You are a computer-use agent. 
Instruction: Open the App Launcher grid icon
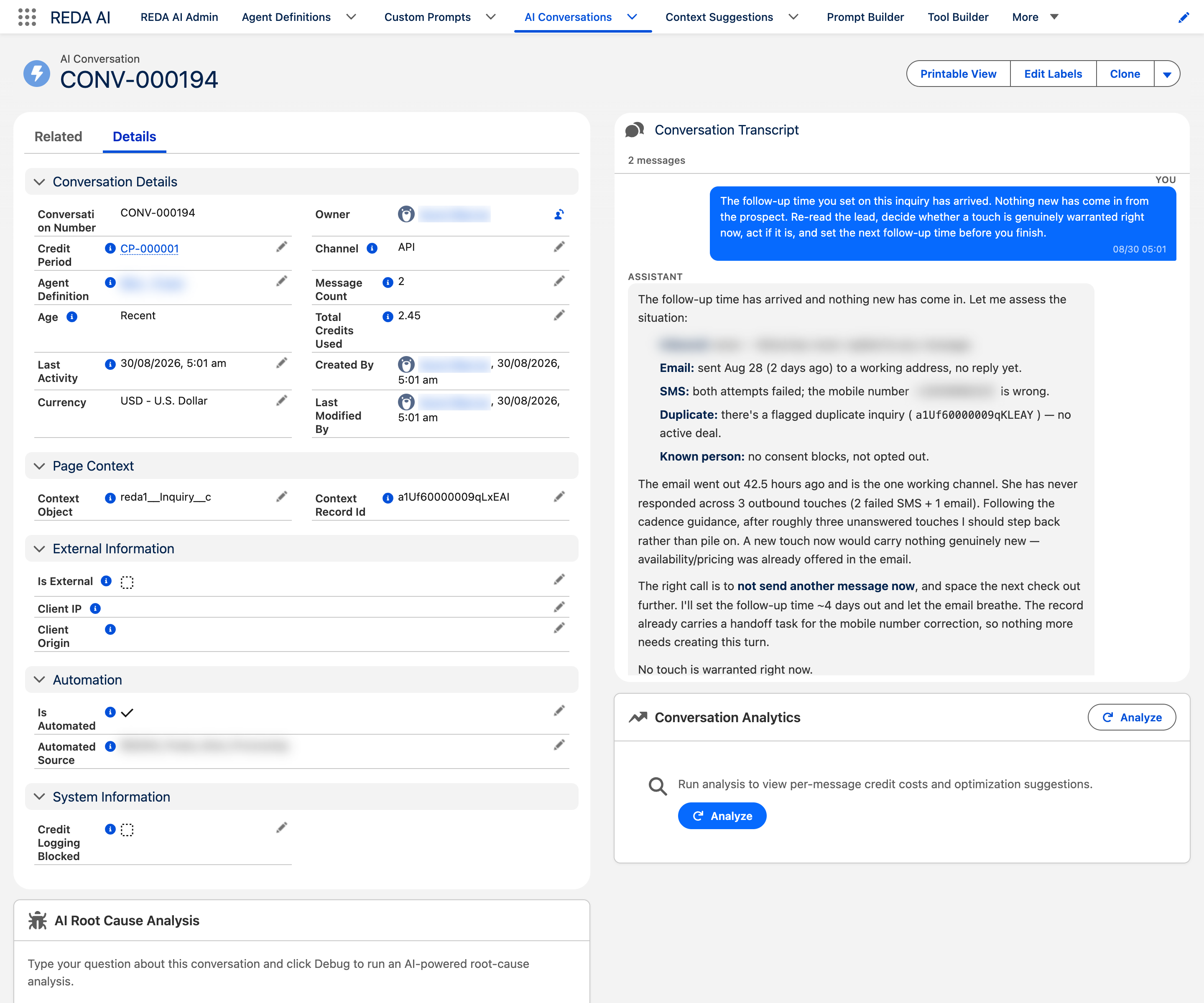tap(27, 17)
